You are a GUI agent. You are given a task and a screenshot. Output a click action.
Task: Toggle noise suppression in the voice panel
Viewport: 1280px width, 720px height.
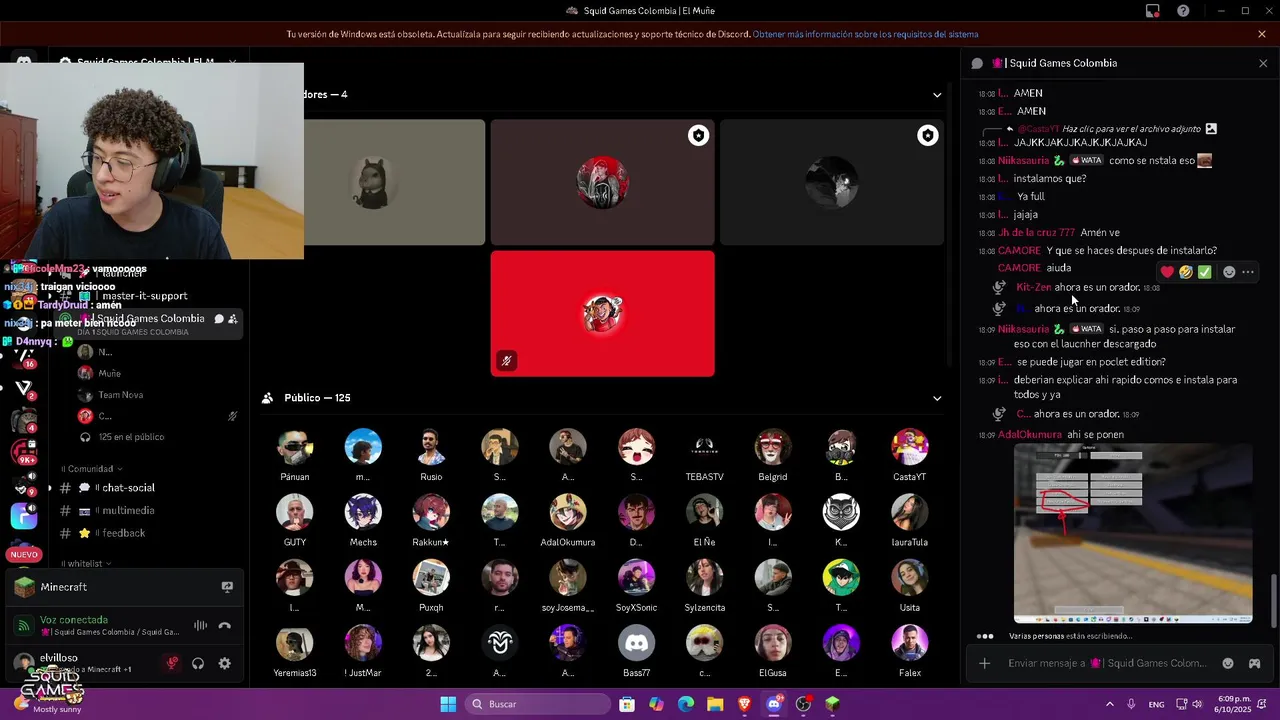(201, 626)
